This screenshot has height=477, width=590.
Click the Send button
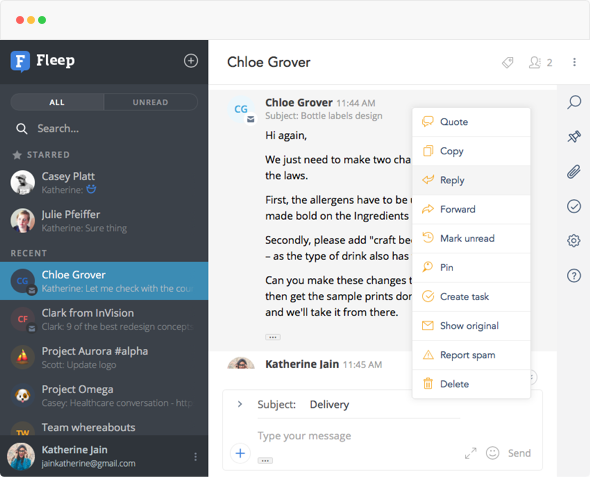click(x=519, y=453)
